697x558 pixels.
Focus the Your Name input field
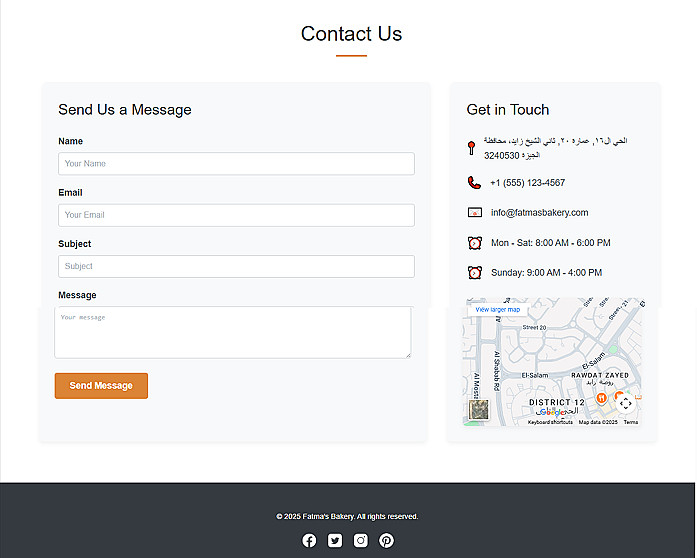point(236,164)
